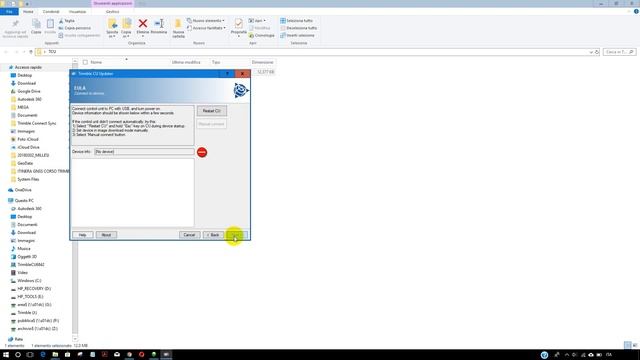Select Trimble Connect Sync in navigation pane
This screenshot has height=360, width=640.
[x=37, y=123]
